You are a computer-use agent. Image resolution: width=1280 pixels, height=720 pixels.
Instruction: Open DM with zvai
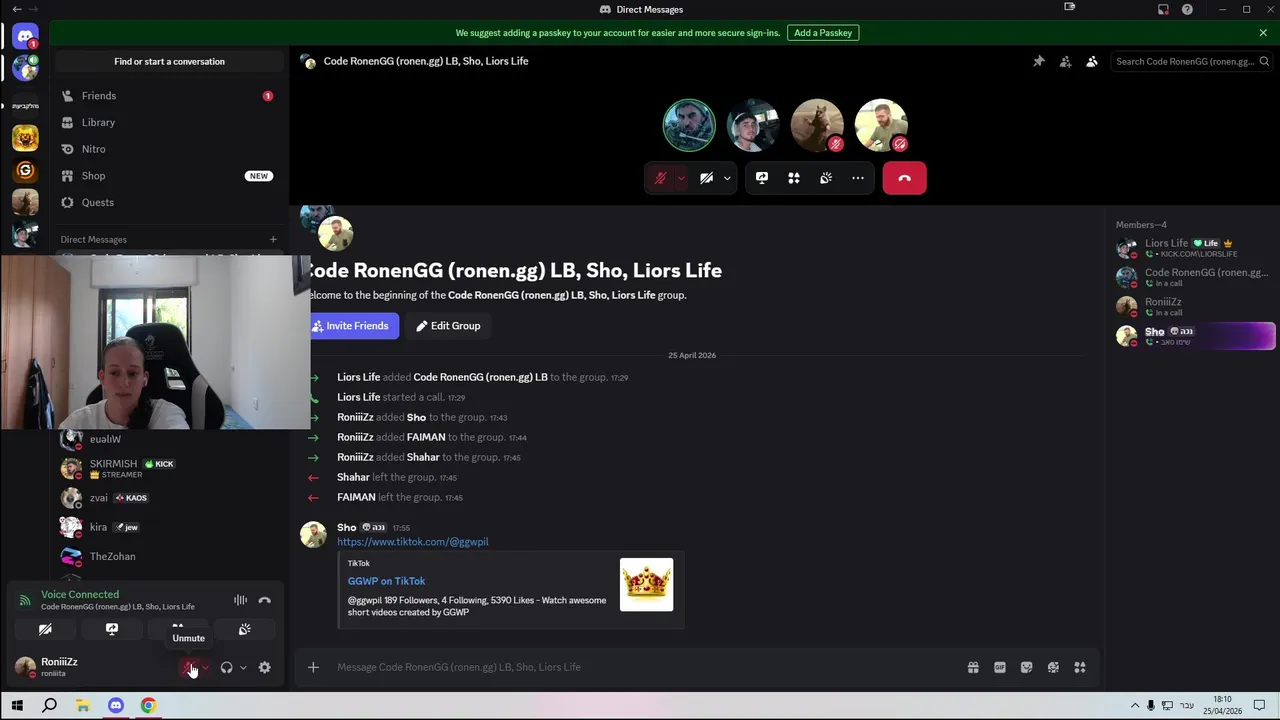(x=168, y=498)
